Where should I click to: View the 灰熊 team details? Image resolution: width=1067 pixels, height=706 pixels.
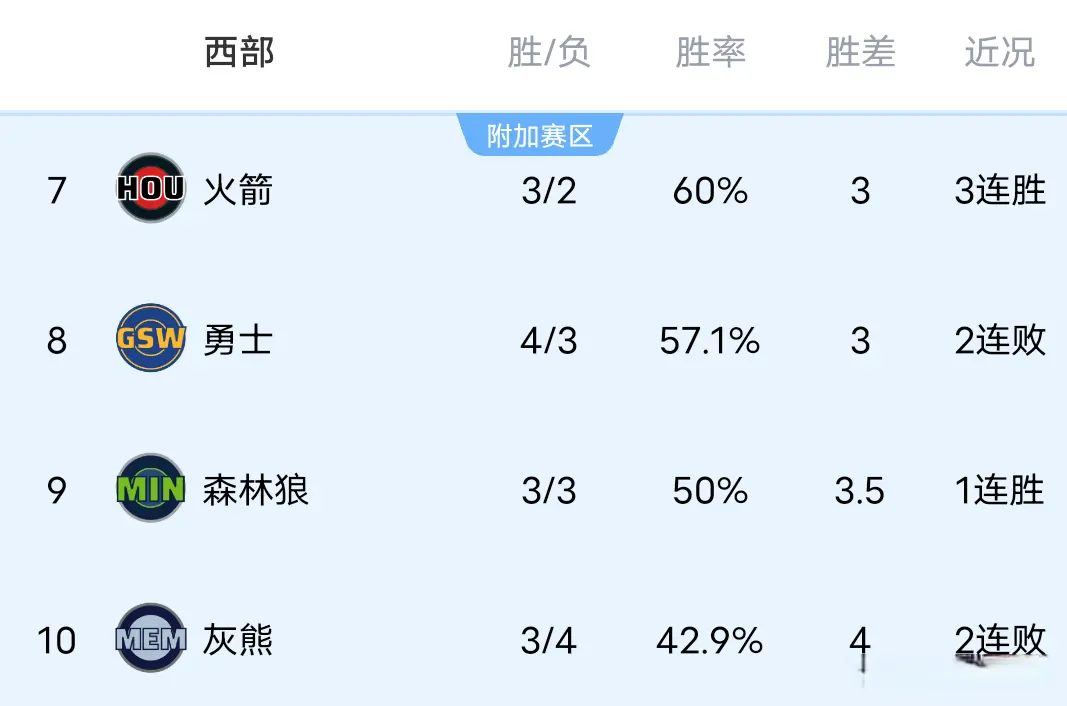click(x=238, y=641)
